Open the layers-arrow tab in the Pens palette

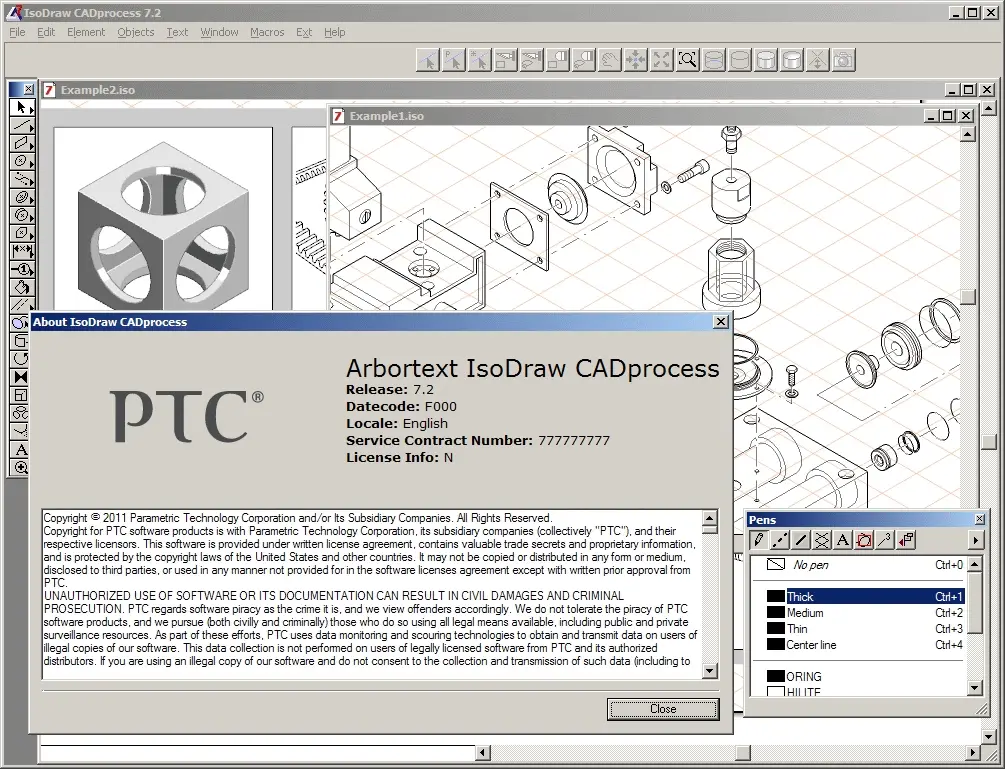click(x=907, y=540)
